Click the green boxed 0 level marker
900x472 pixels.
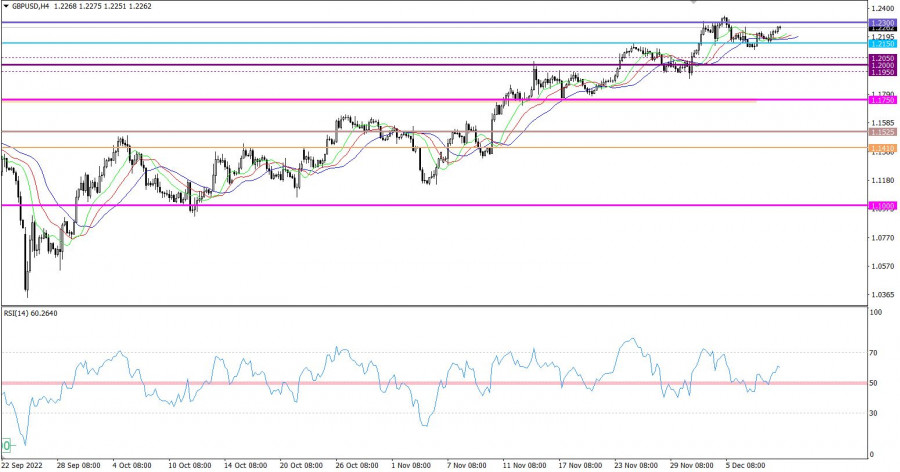click(x=7, y=445)
